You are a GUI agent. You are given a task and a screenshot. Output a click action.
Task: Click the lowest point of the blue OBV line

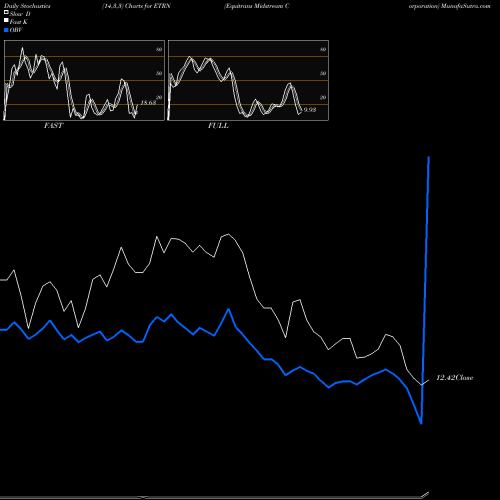[421, 423]
